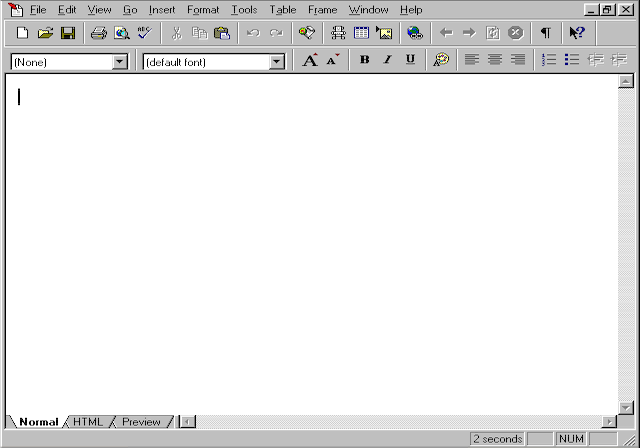Open the text color picker

point(441,60)
